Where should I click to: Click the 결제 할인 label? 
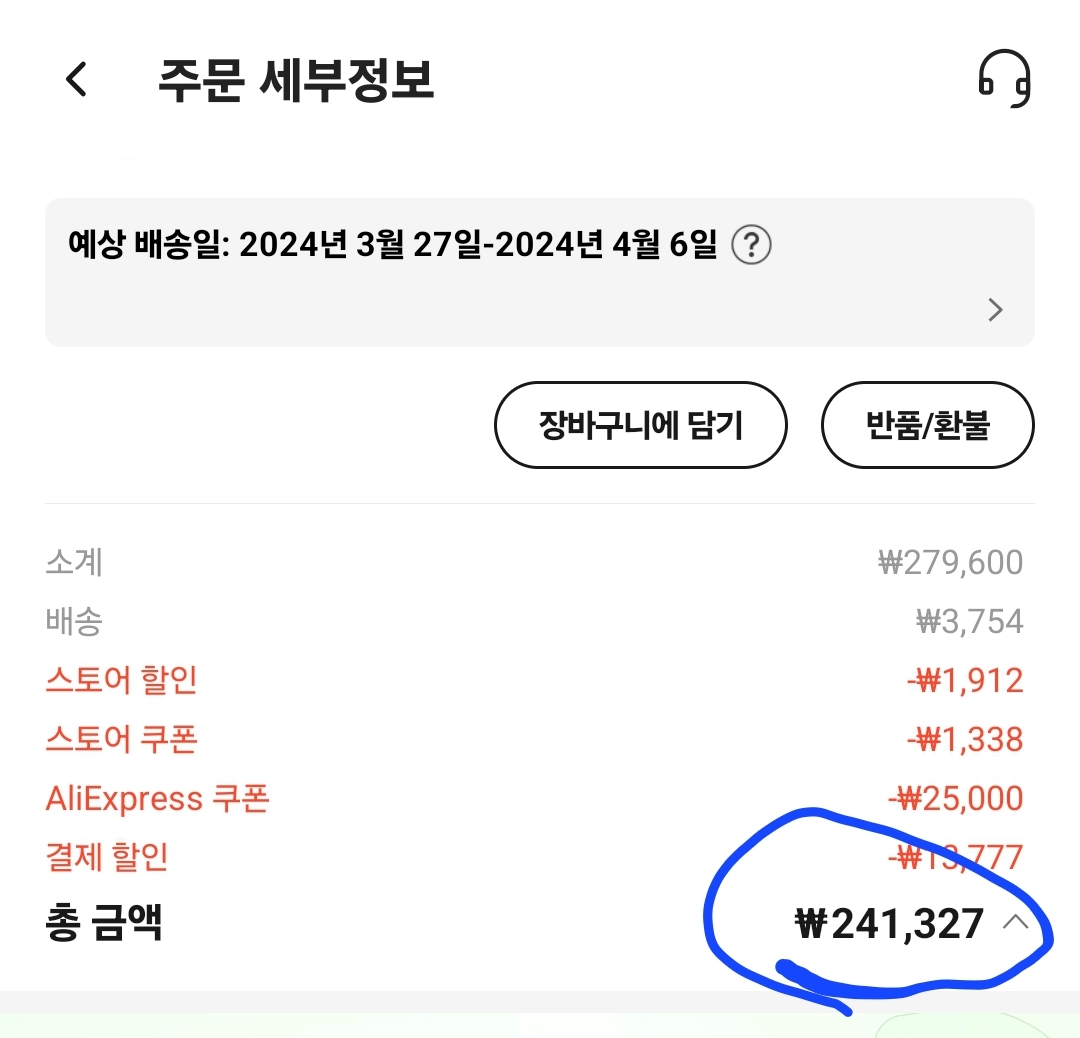(107, 857)
